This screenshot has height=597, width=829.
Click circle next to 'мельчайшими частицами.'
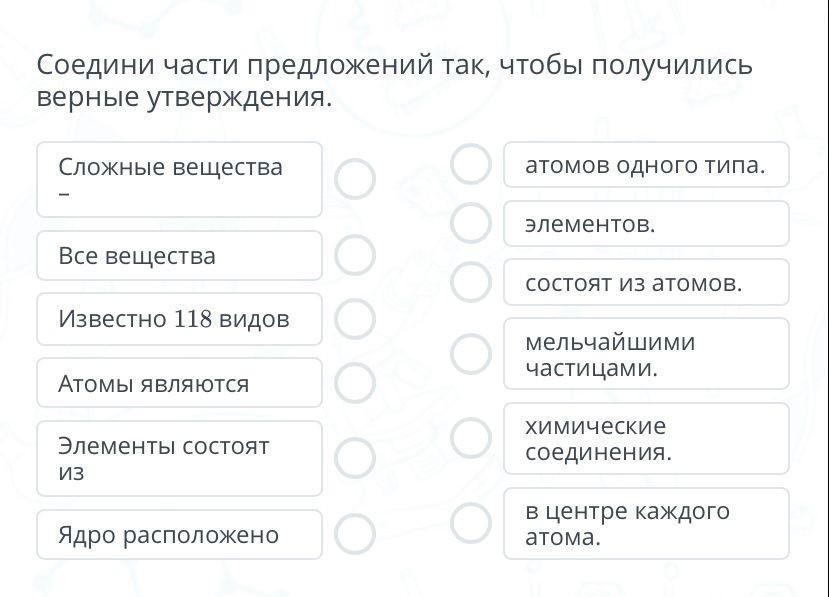pos(471,353)
